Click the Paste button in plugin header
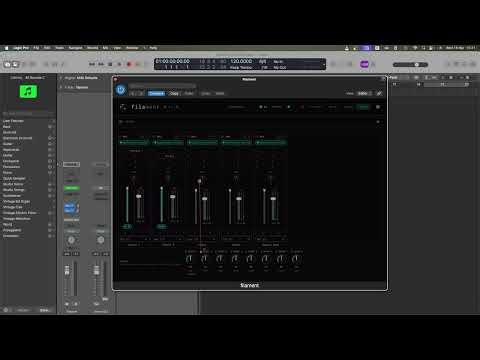 coord(189,94)
